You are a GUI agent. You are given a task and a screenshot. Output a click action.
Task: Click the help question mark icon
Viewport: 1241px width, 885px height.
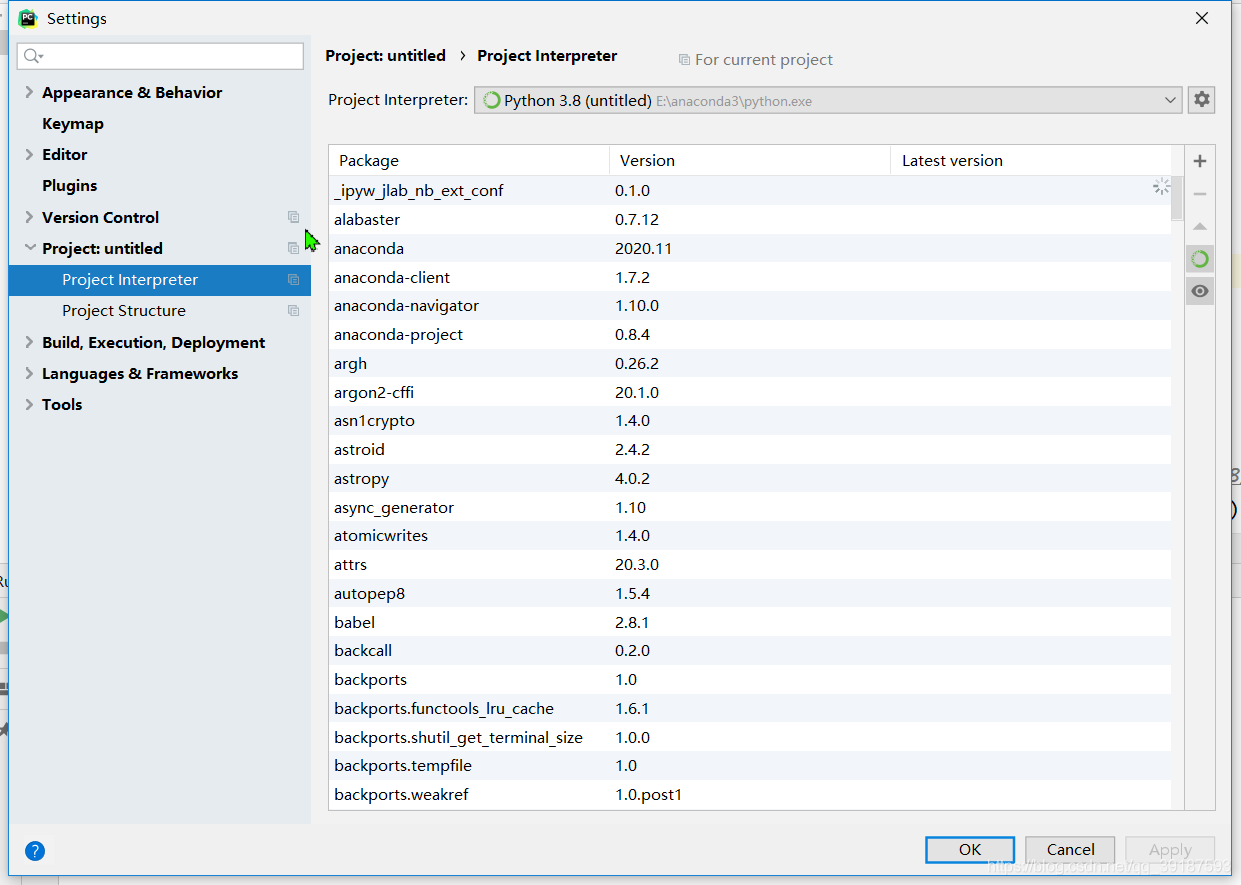35,851
